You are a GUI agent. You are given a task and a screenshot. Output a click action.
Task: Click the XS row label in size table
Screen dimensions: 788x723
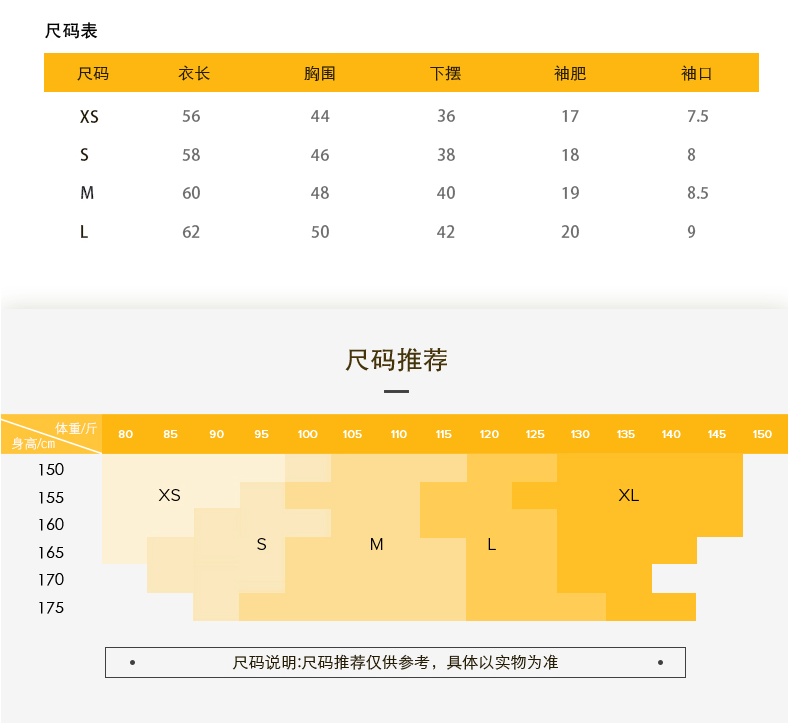point(89,117)
